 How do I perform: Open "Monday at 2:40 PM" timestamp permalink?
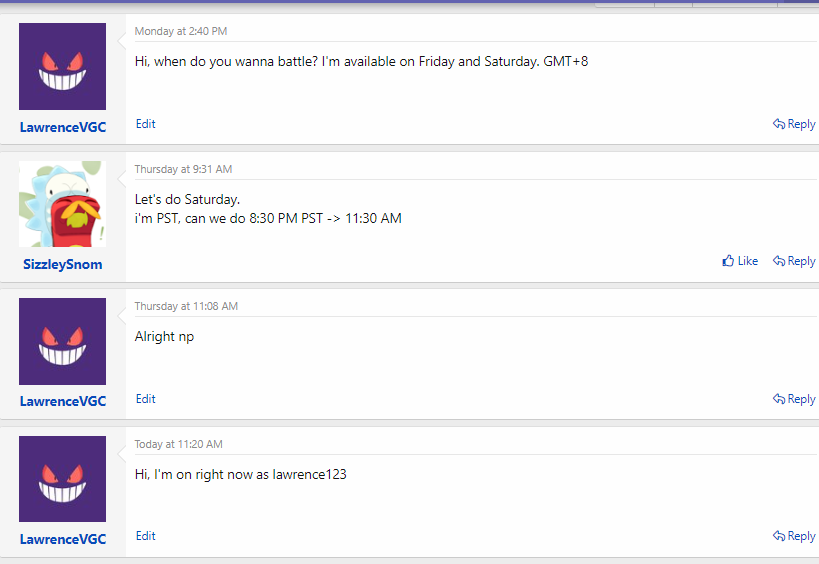(x=180, y=32)
